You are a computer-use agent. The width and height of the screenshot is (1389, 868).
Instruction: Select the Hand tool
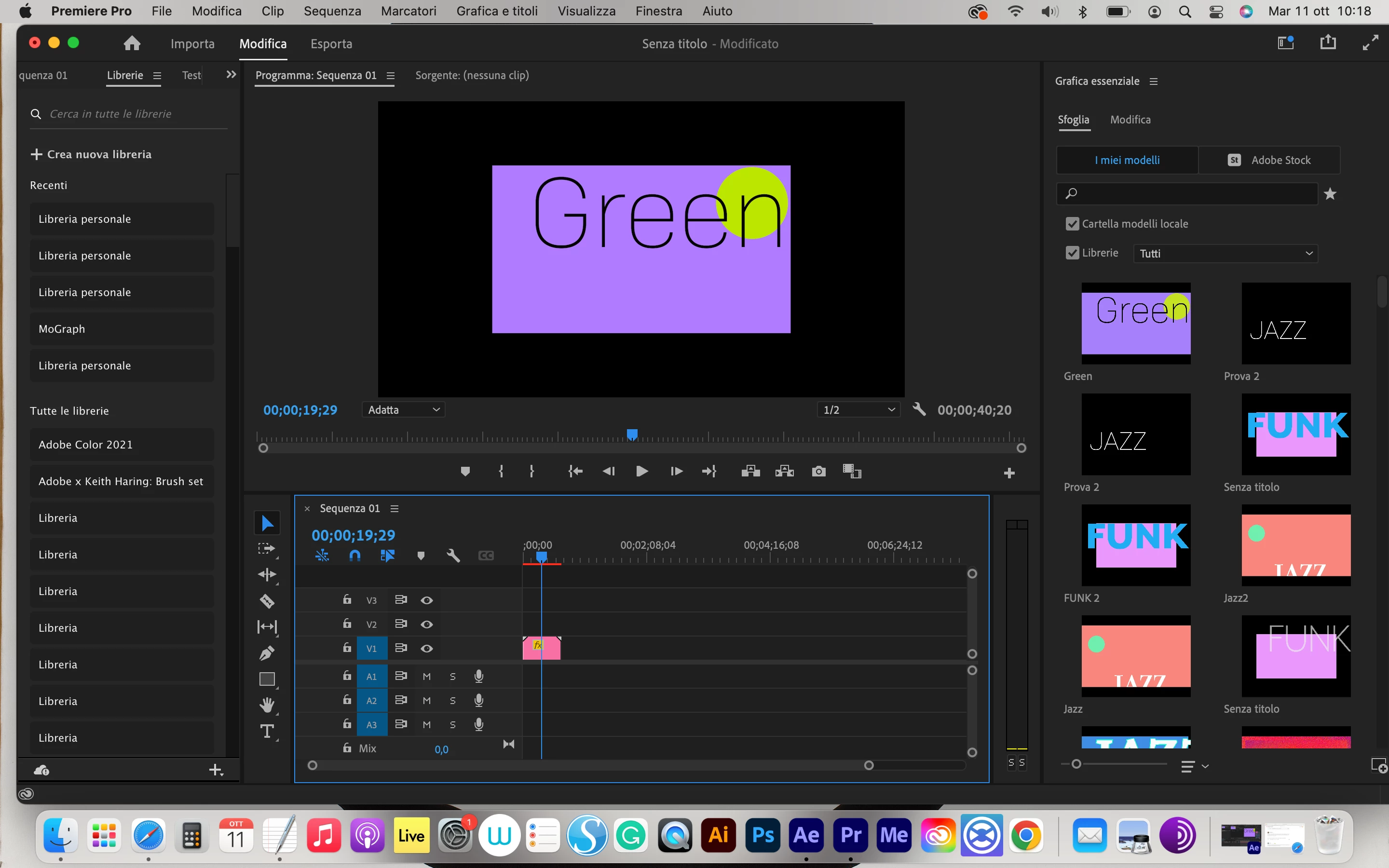(267, 705)
